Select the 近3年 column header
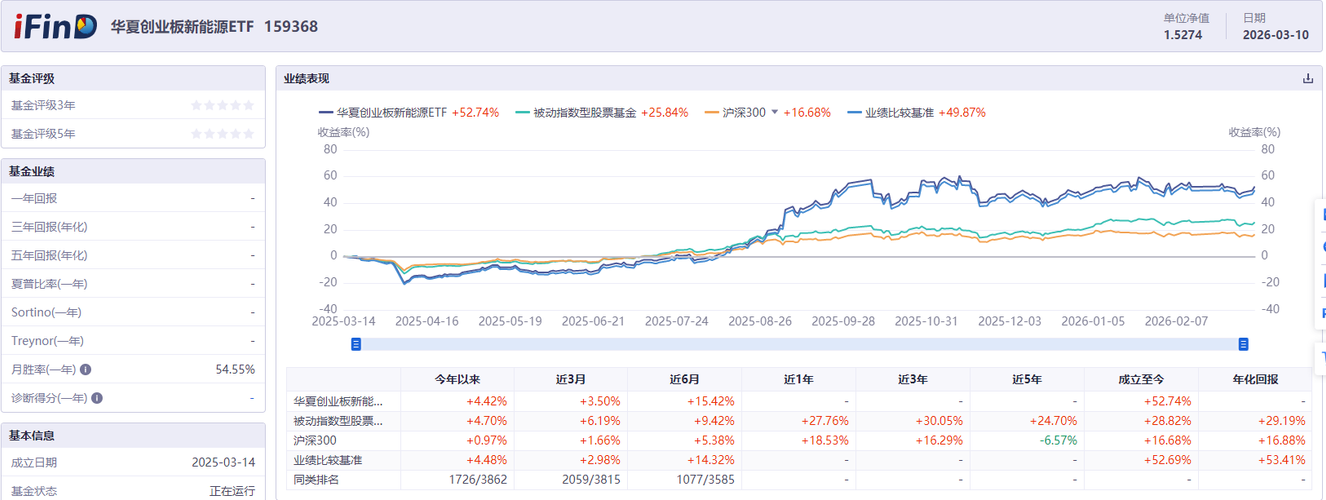Image resolution: width=1326 pixels, height=500 pixels. 913,380
